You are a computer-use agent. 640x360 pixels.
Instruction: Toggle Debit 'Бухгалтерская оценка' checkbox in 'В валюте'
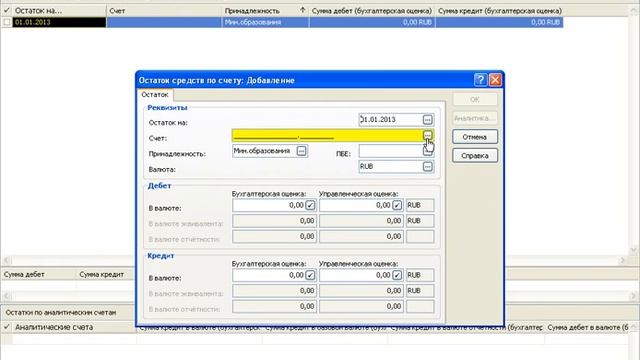310,205
